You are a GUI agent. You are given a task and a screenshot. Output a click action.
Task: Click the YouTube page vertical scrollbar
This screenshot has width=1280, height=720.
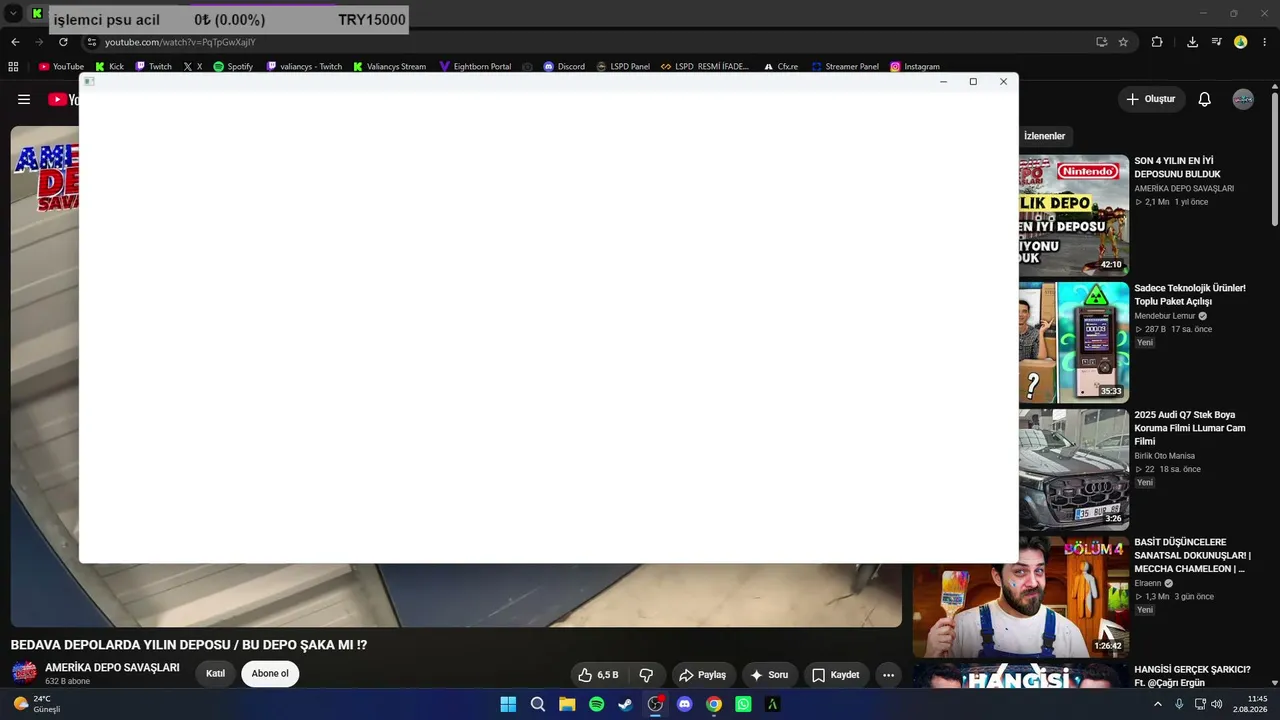1274,160
